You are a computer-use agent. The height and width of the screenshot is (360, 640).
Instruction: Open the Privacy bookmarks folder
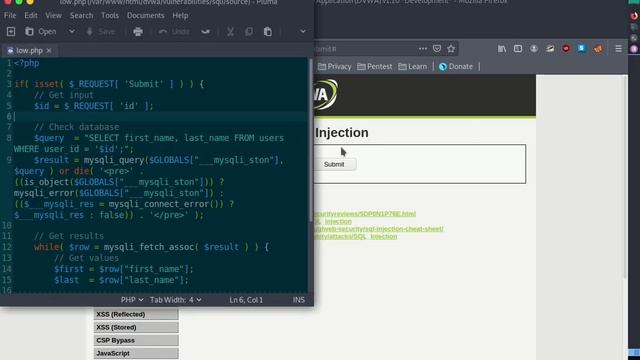tap(335, 67)
